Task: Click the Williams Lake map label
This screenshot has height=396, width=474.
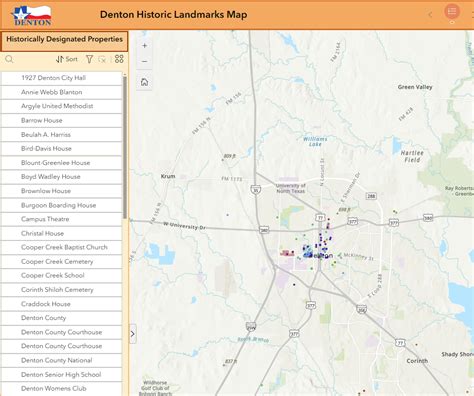Action: pos(315,141)
